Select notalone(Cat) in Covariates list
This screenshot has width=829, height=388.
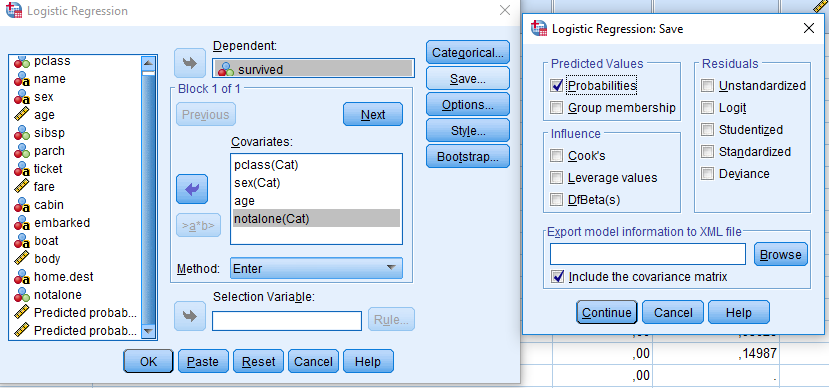click(x=316, y=218)
